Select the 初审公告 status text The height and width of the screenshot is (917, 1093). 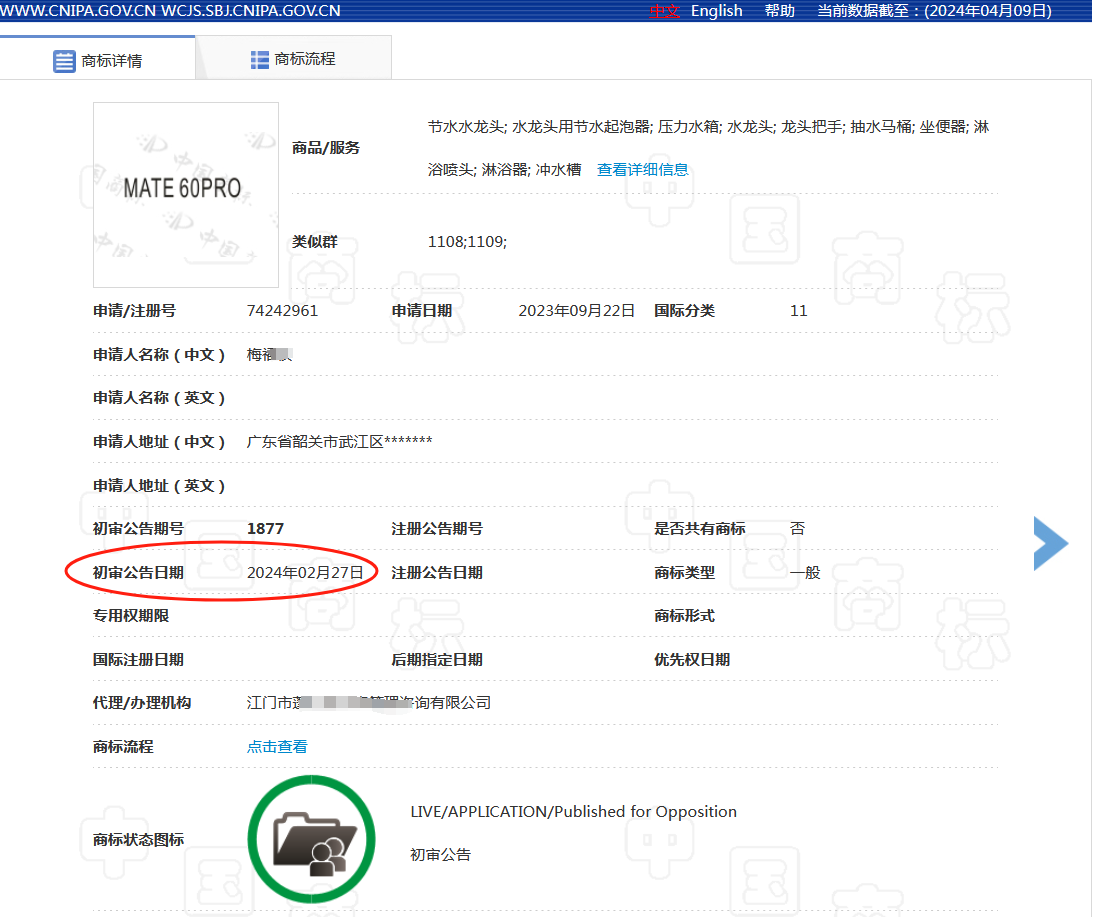click(441, 855)
